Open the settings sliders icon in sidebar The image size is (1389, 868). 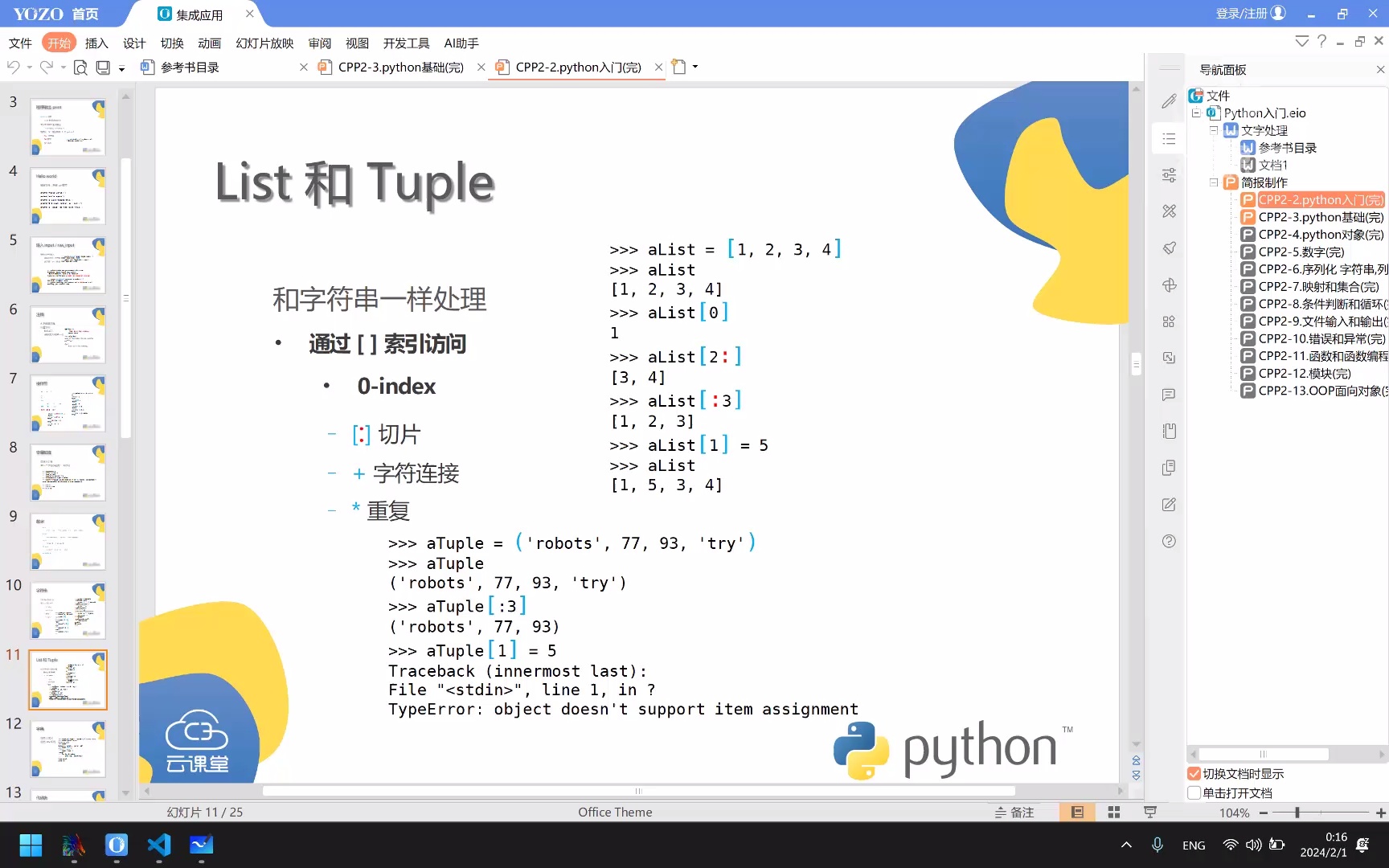click(x=1169, y=174)
